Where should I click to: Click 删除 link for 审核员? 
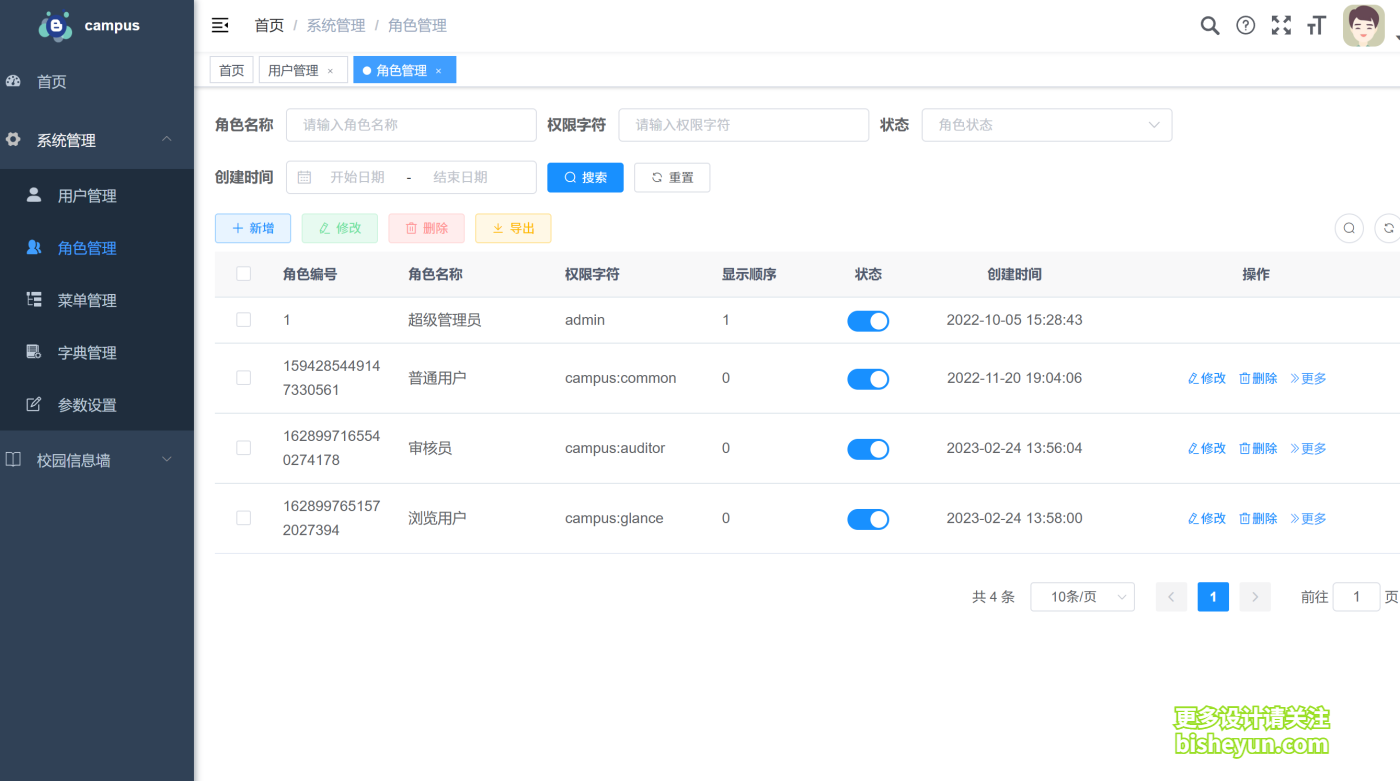pos(1258,448)
